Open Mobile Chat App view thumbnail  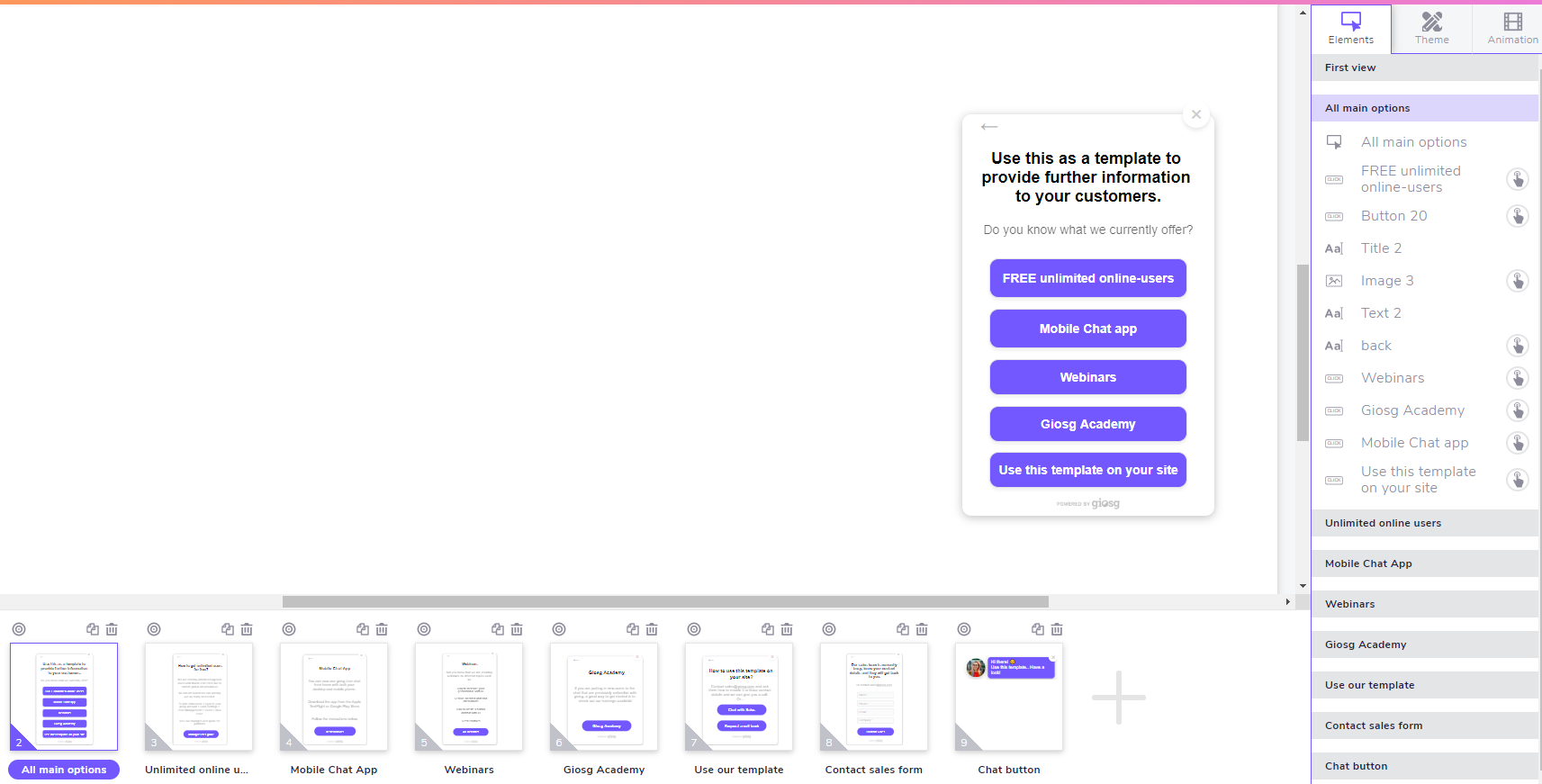334,697
